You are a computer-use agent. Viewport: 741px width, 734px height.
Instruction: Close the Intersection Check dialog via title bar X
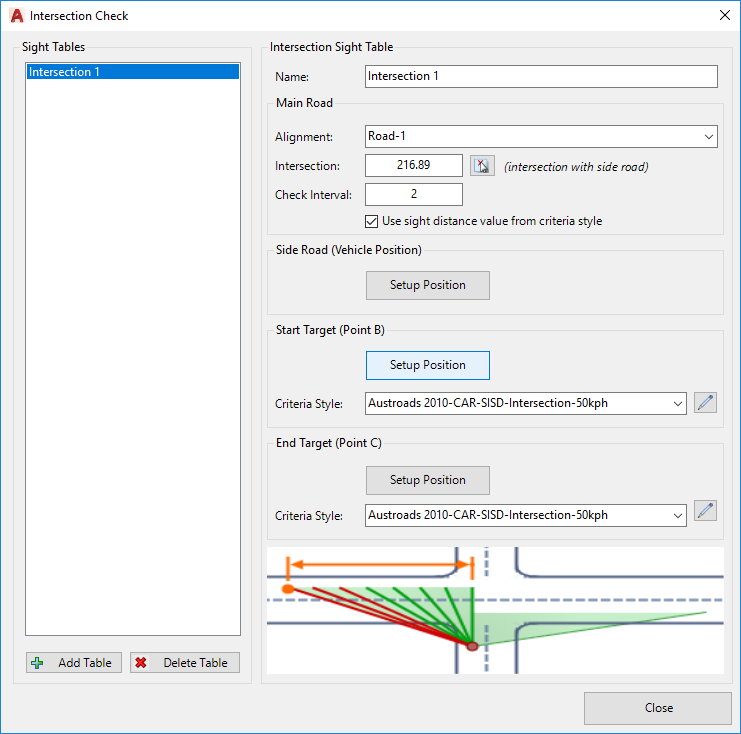[723, 16]
